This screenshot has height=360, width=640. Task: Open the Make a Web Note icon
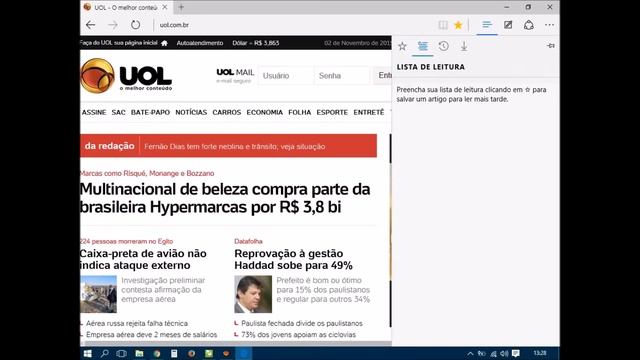pyautogui.click(x=508, y=25)
